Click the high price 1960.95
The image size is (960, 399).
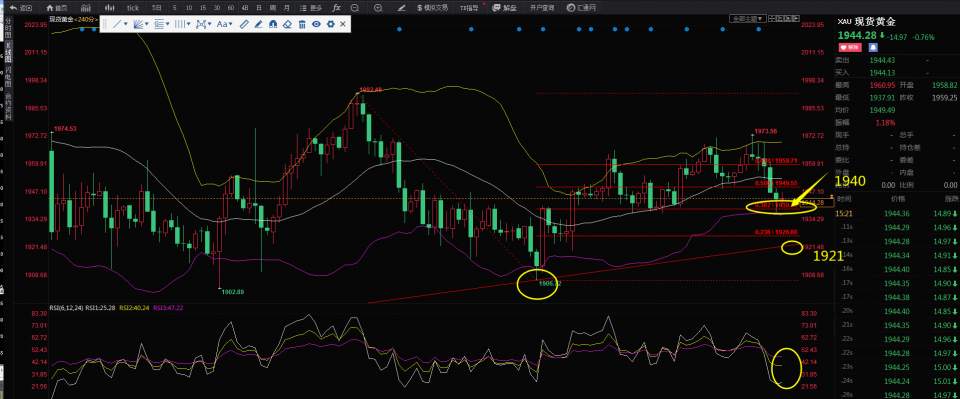[882, 84]
